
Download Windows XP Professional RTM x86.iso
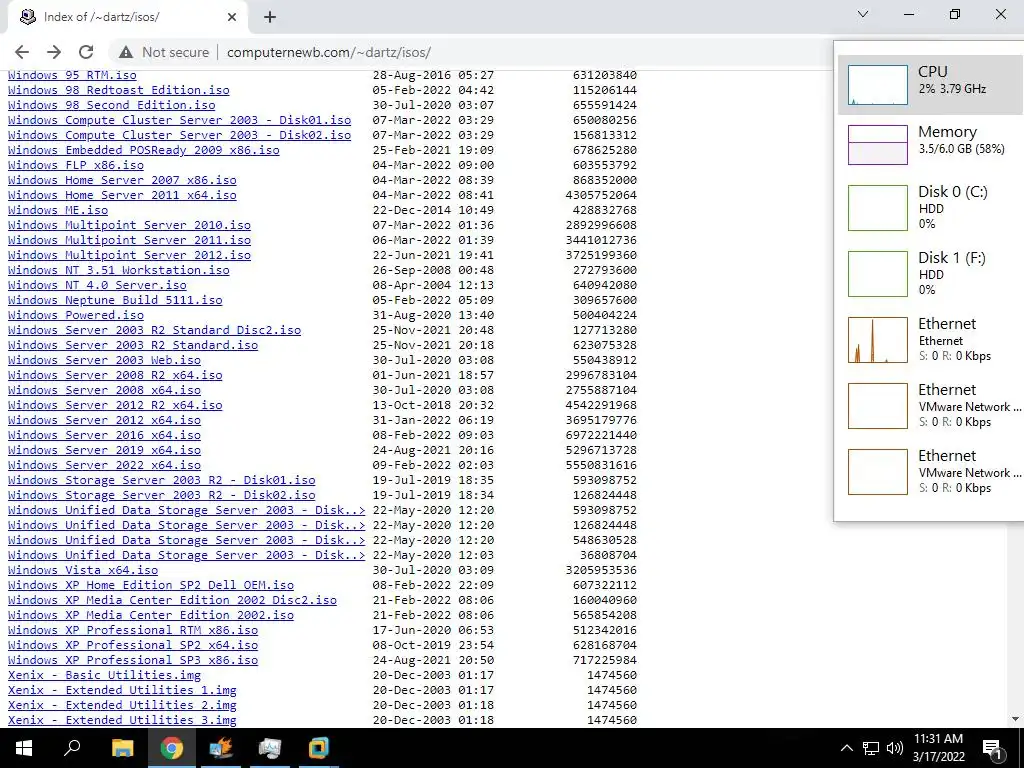133,631
